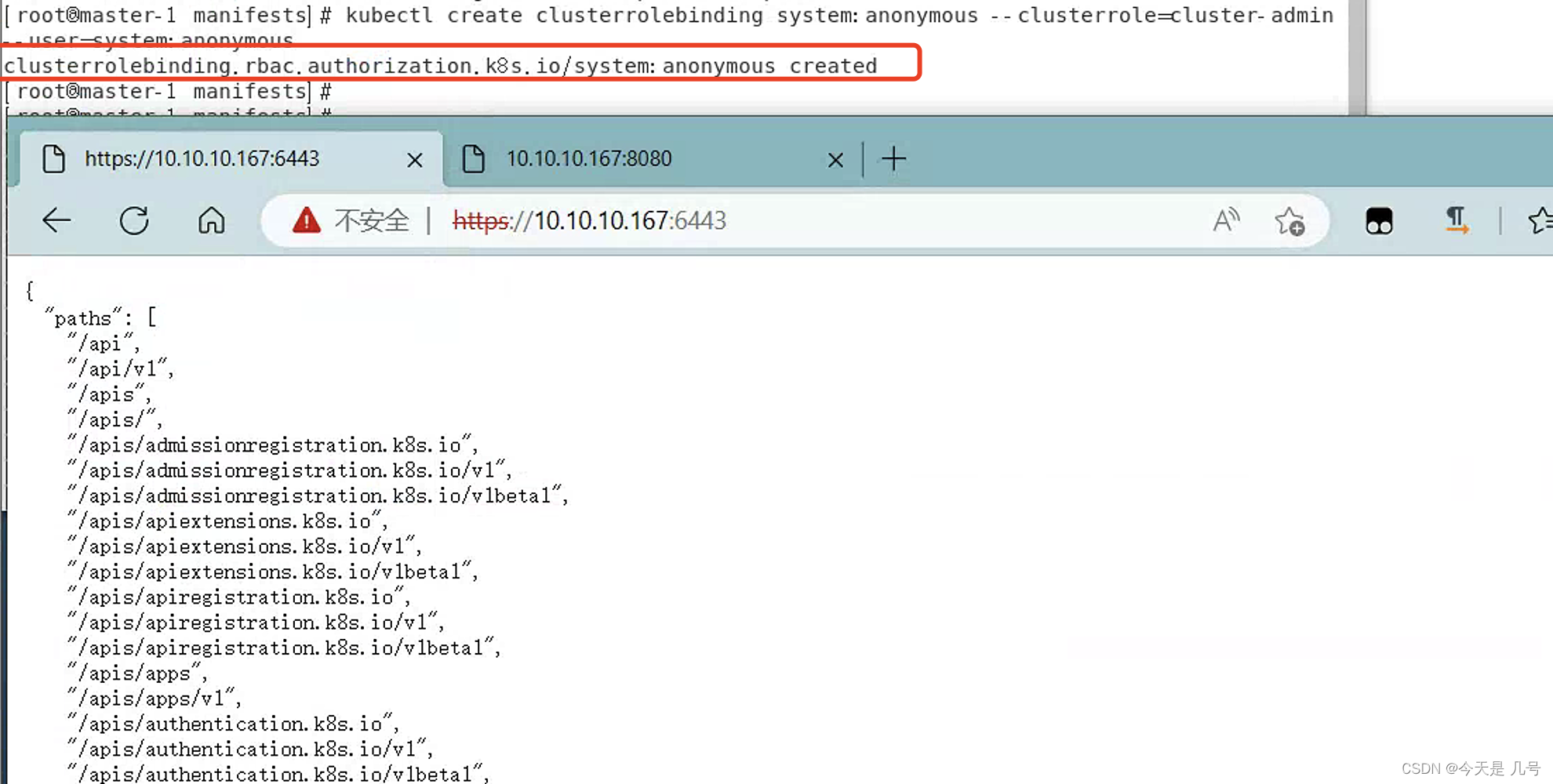This screenshot has height=784, width=1553.
Task: Close the 10.10.10.167:8080 tab
Action: 835,160
